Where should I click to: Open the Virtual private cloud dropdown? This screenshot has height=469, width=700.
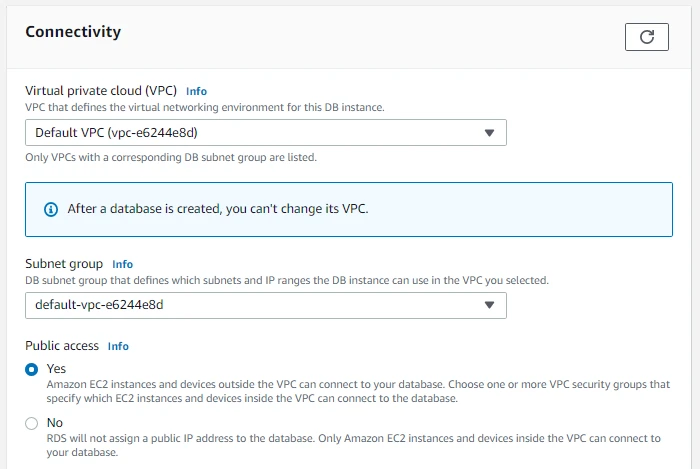pos(266,133)
